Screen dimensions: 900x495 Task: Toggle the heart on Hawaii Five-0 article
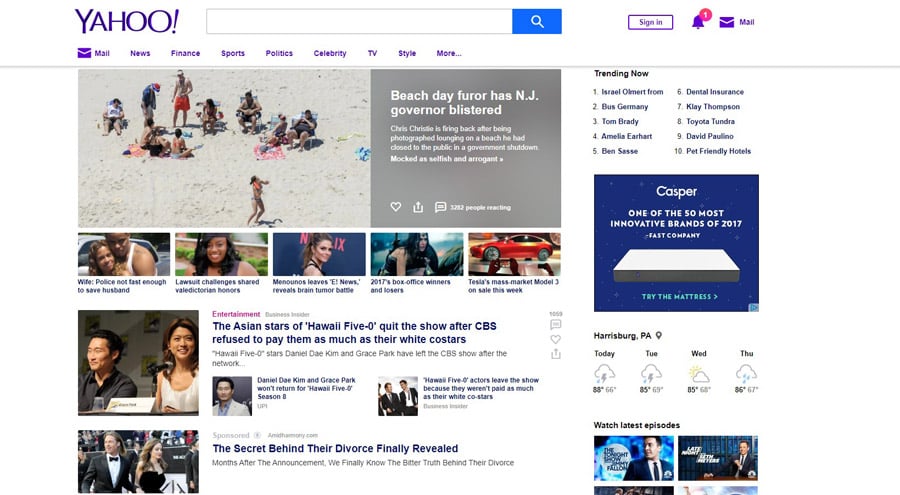(556, 339)
